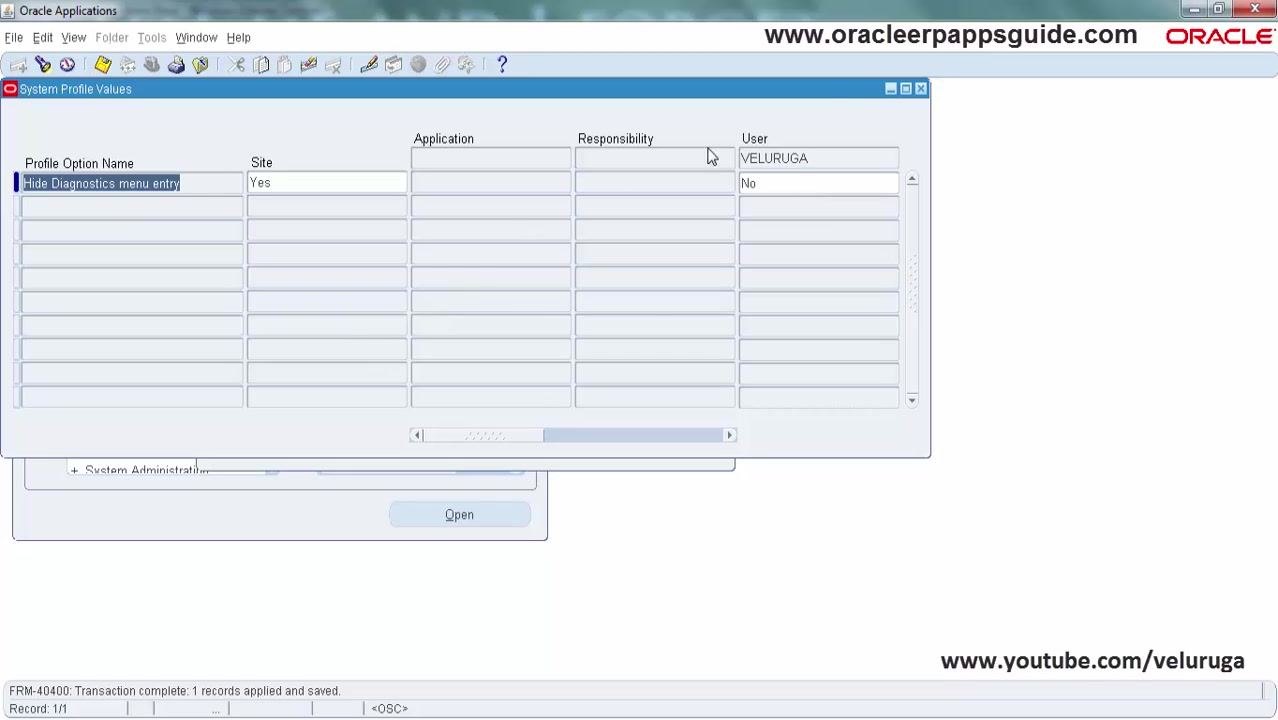This screenshot has height=720, width=1278.
Task: Click the Clear Record eraser icon
Action: (309, 65)
